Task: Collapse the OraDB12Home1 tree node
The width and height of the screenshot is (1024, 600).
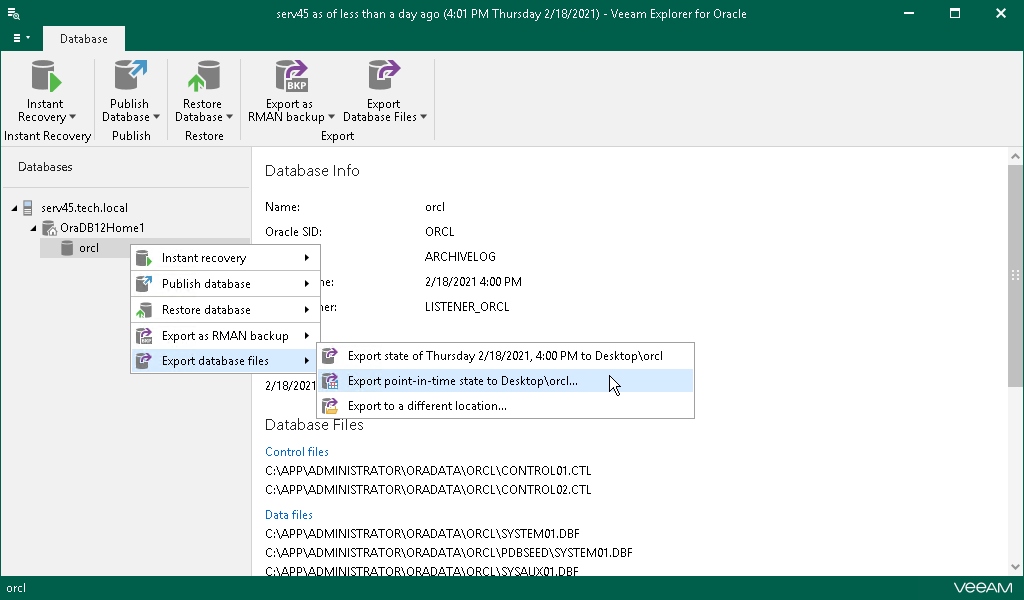Action: click(33, 229)
